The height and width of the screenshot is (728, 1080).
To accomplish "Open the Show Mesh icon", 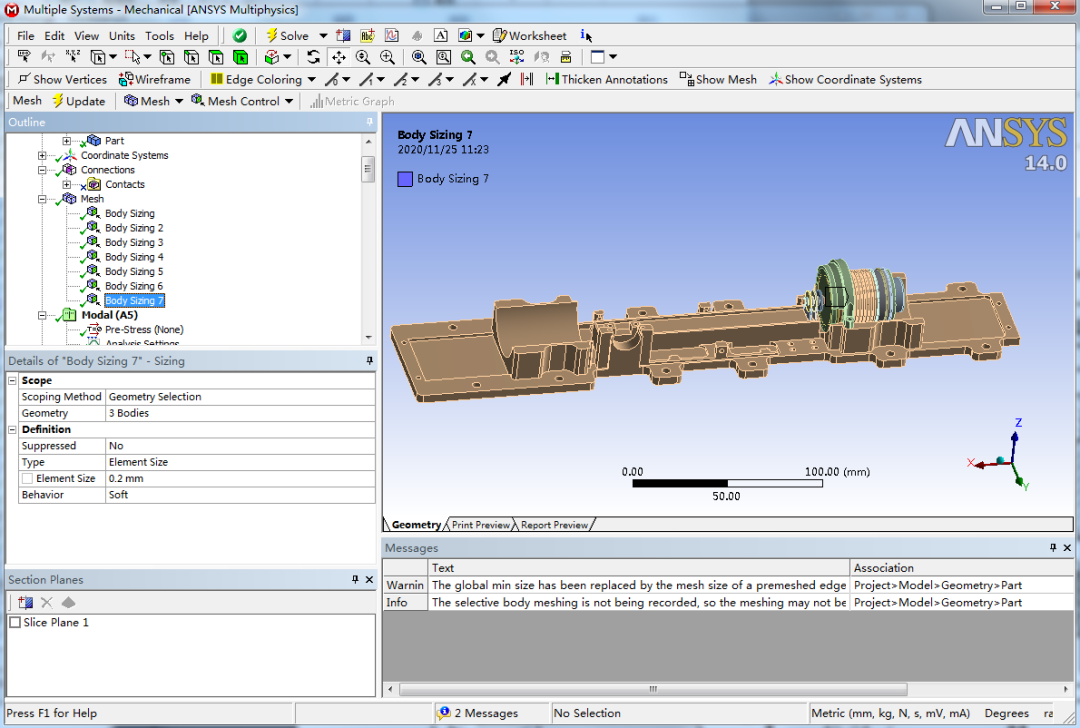I will [718, 79].
